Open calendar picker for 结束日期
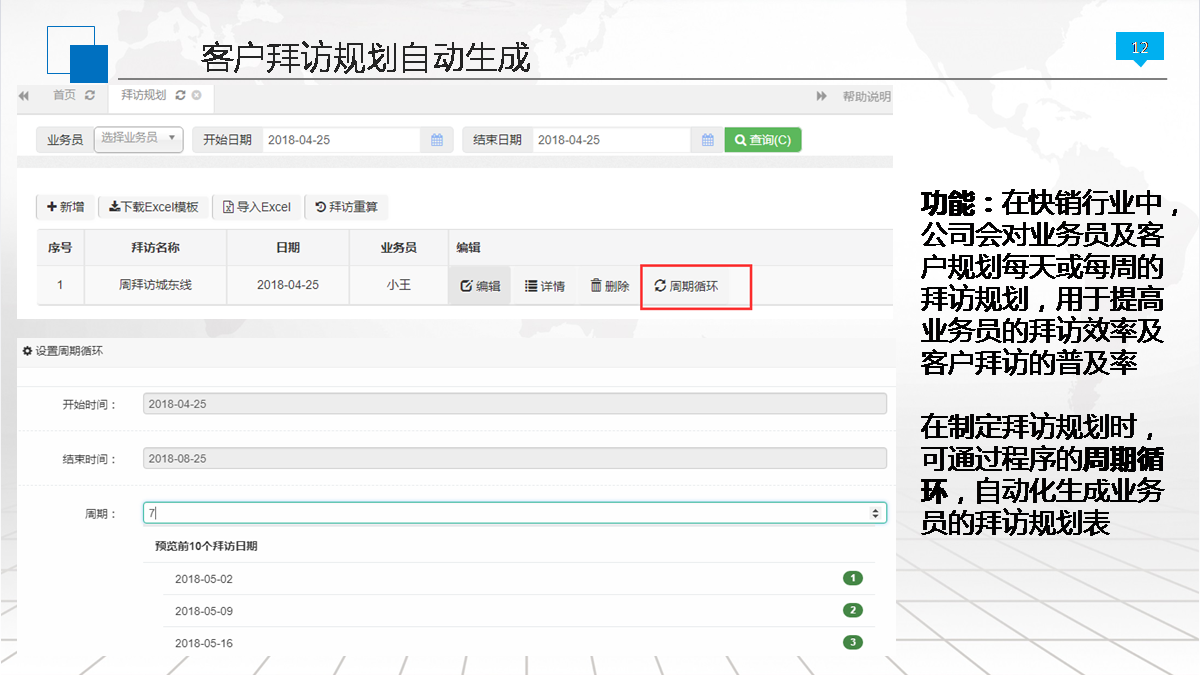1200x675 pixels. pos(707,140)
